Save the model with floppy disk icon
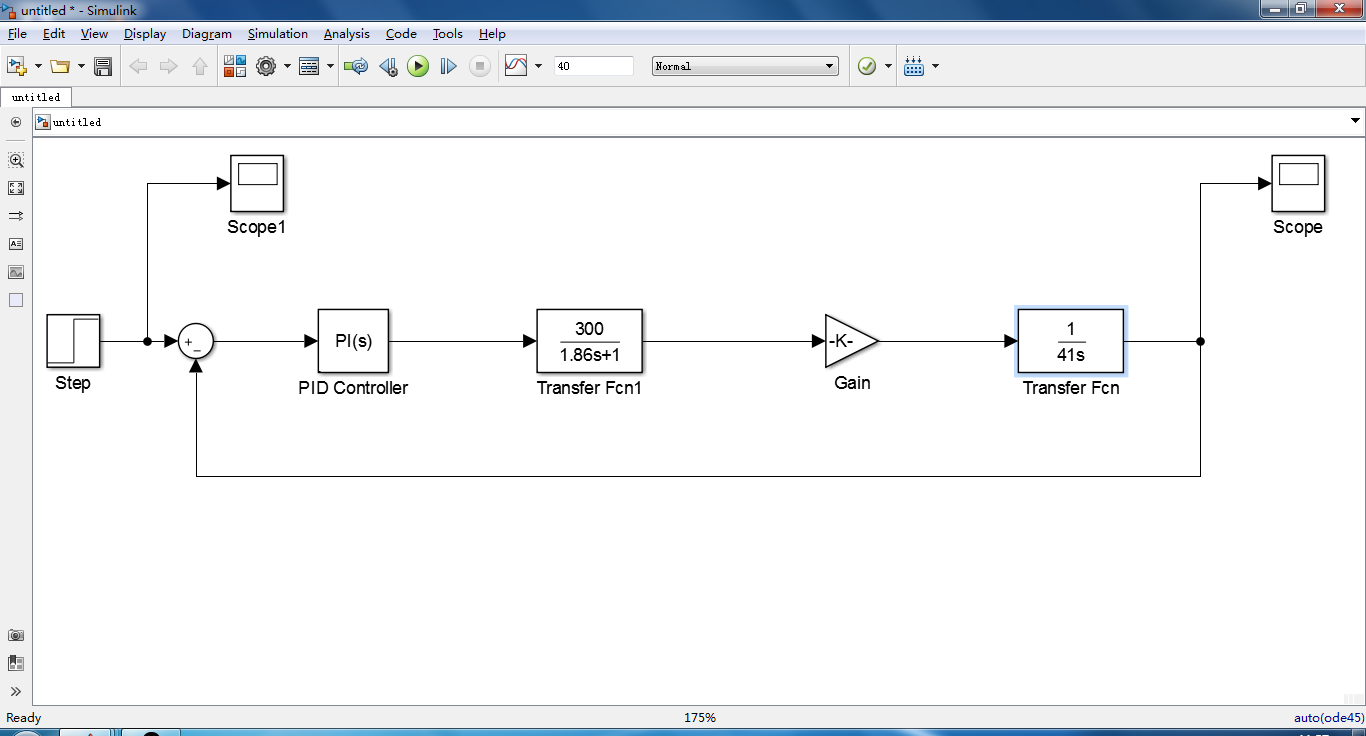Screen dimensions: 1366x736 coord(102,67)
